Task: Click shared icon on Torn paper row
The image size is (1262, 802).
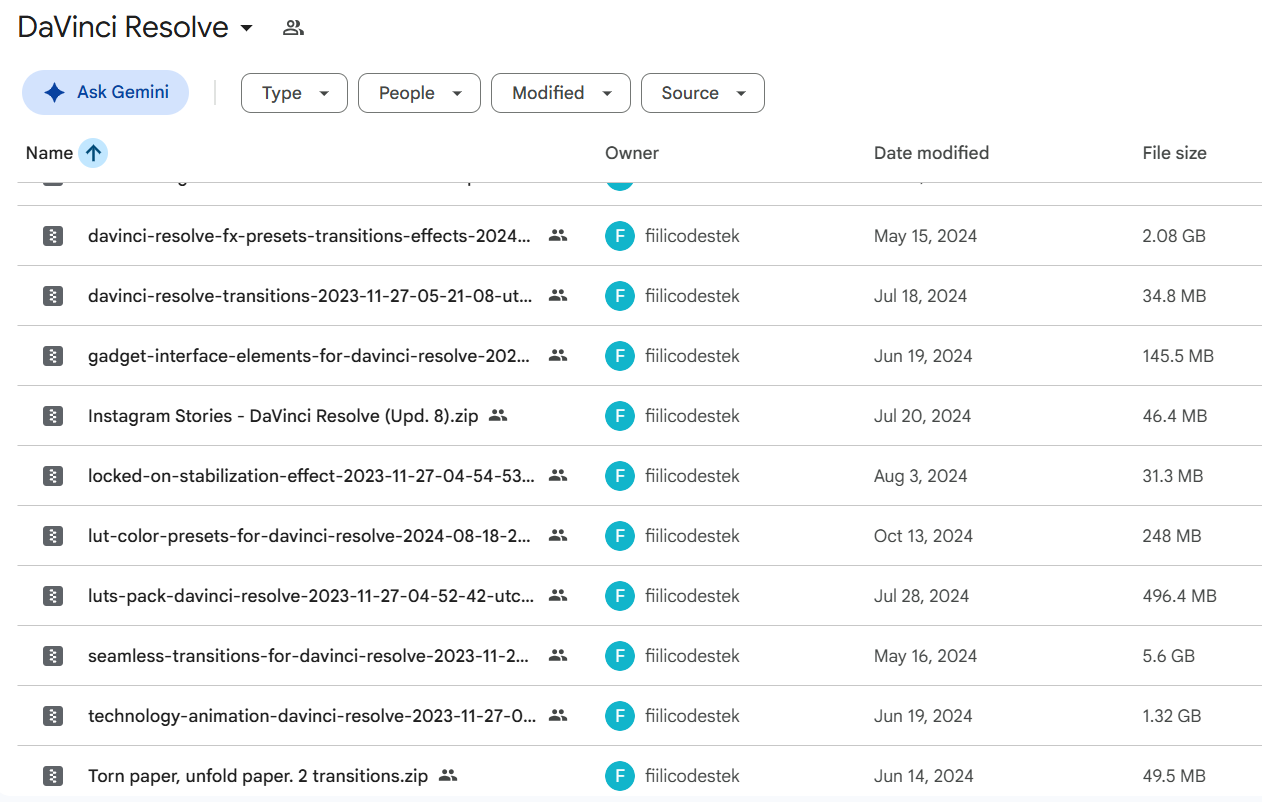Action: point(448,776)
